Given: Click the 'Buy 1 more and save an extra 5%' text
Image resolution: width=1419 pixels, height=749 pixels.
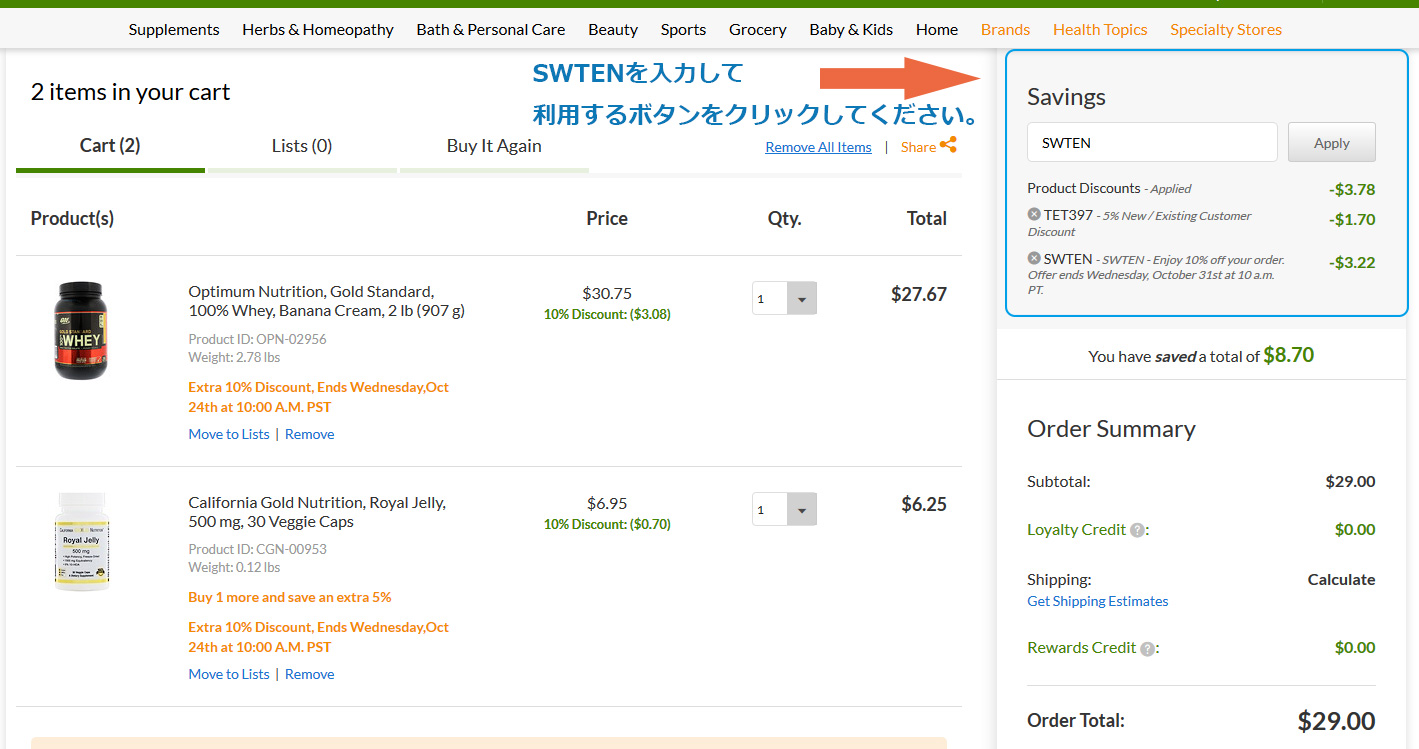Looking at the screenshot, I should tap(290, 597).
